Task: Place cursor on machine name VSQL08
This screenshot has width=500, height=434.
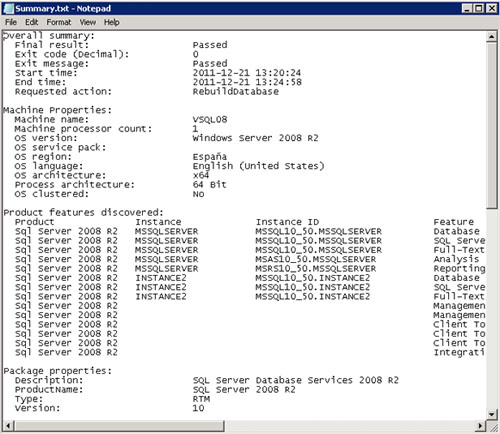Action: point(210,119)
